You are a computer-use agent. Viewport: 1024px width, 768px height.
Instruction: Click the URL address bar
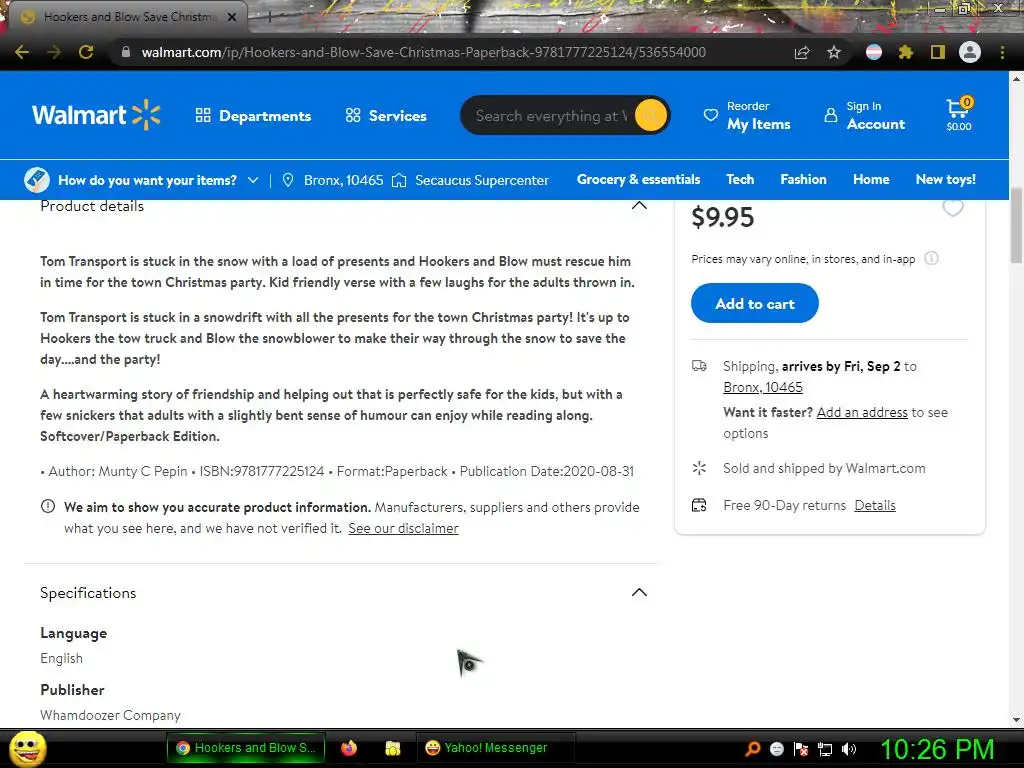423,52
